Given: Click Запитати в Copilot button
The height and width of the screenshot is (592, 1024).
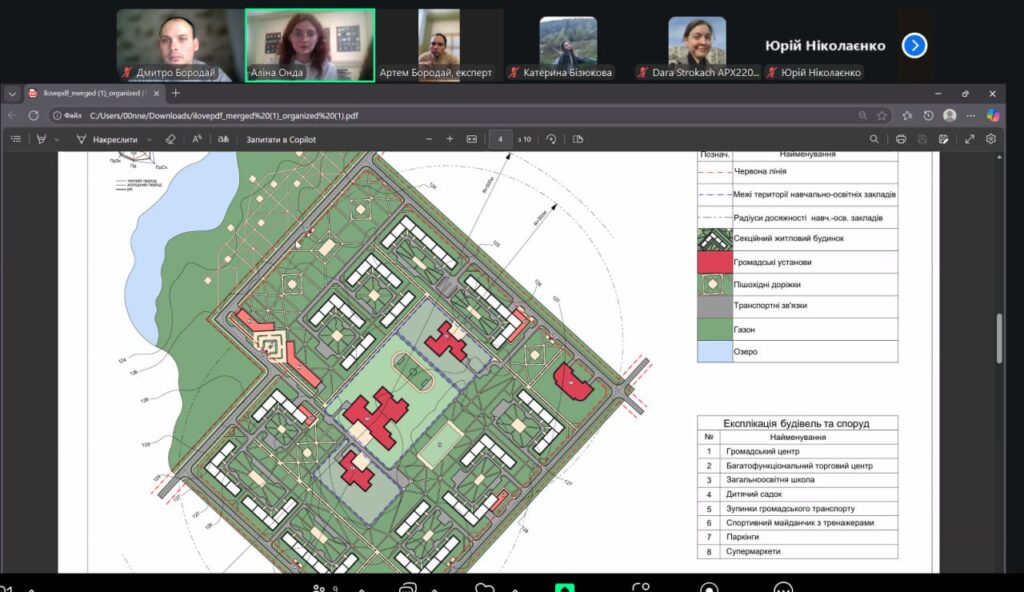Looking at the screenshot, I should click(x=280, y=139).
